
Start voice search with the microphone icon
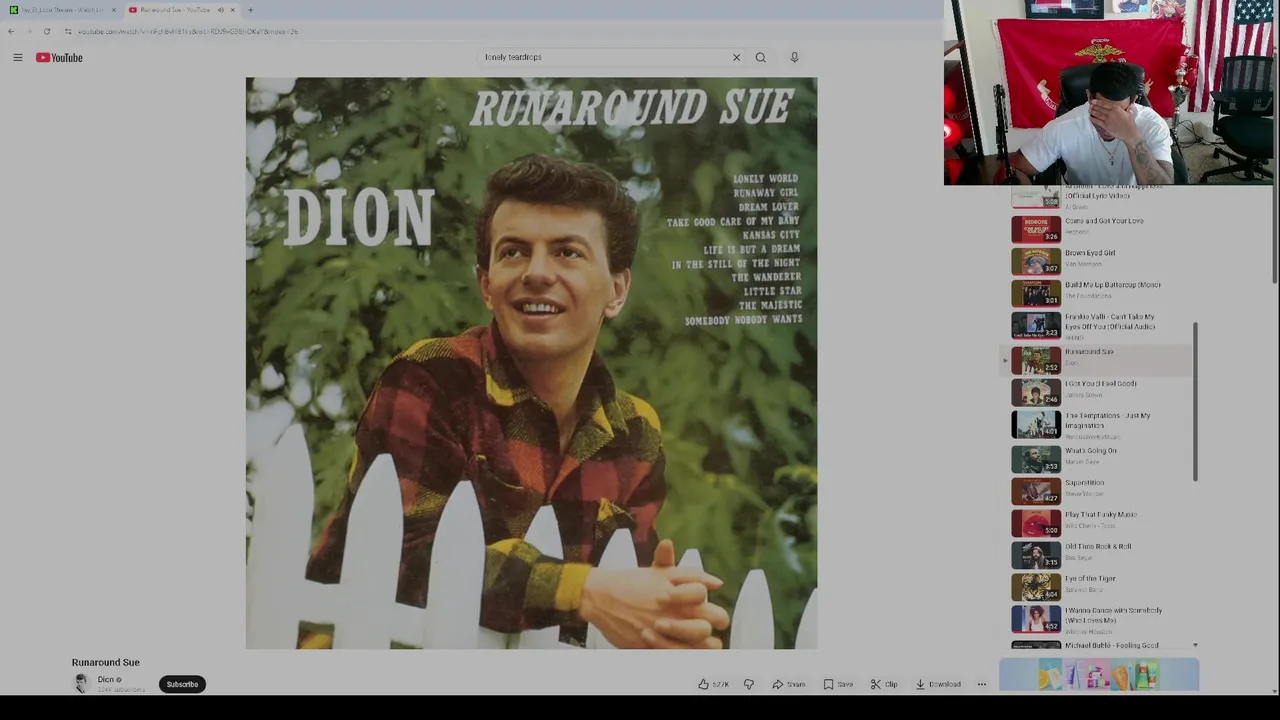tap(794, 57)
